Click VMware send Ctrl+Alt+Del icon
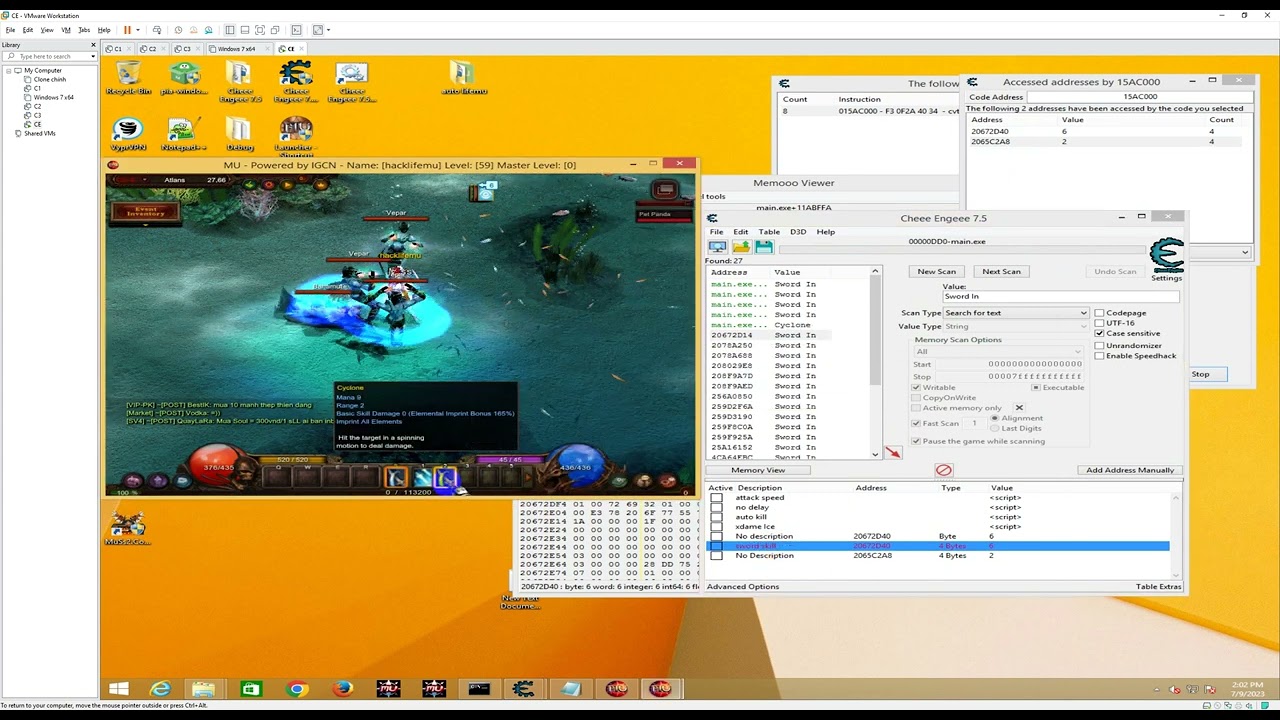 [157, 30]
